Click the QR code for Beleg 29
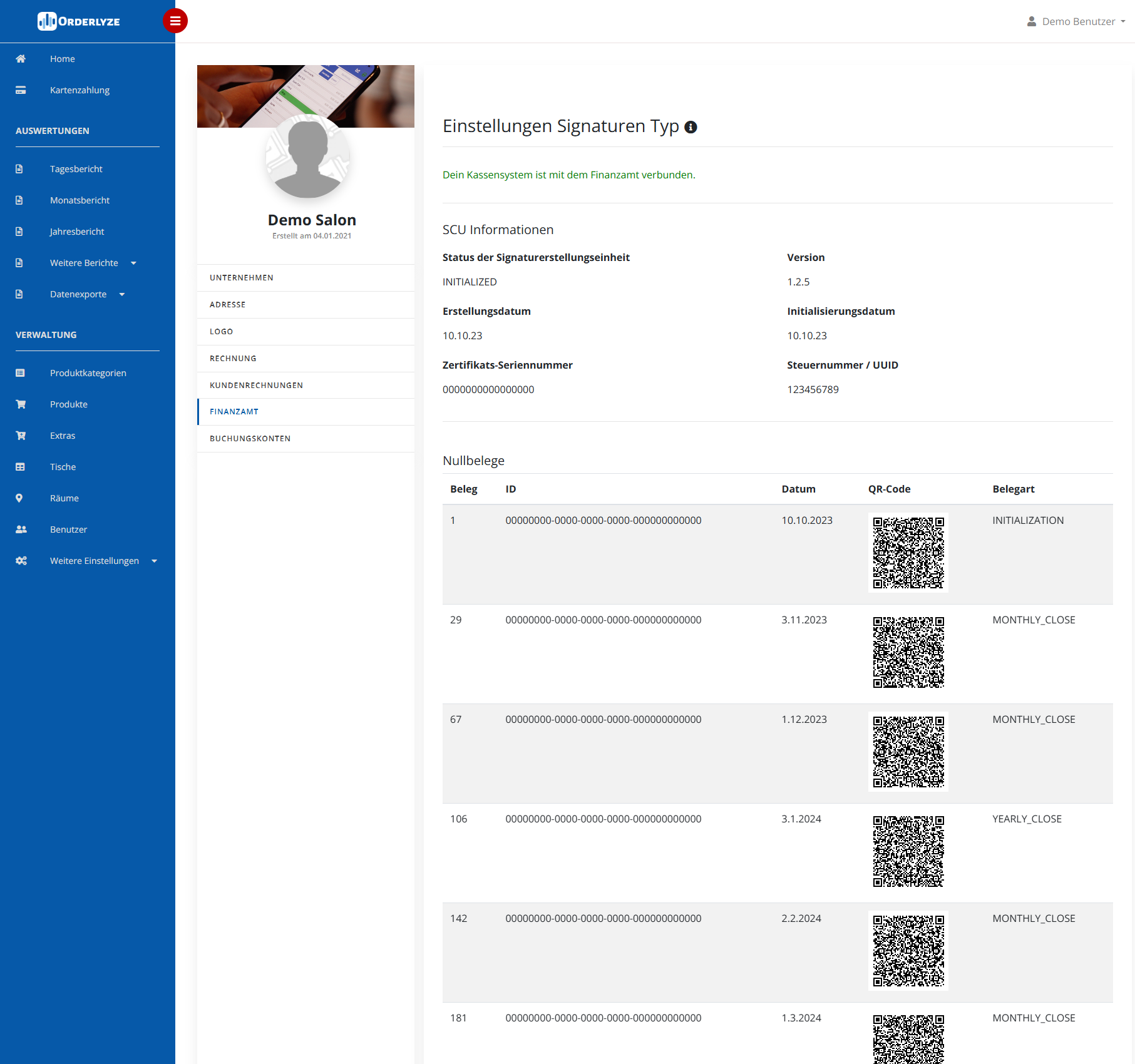 pyautogui.click(x=908, y=652)
